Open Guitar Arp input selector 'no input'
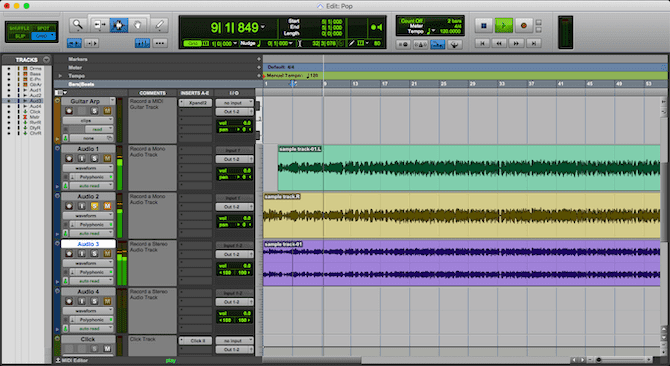 [x=234, y=103]
